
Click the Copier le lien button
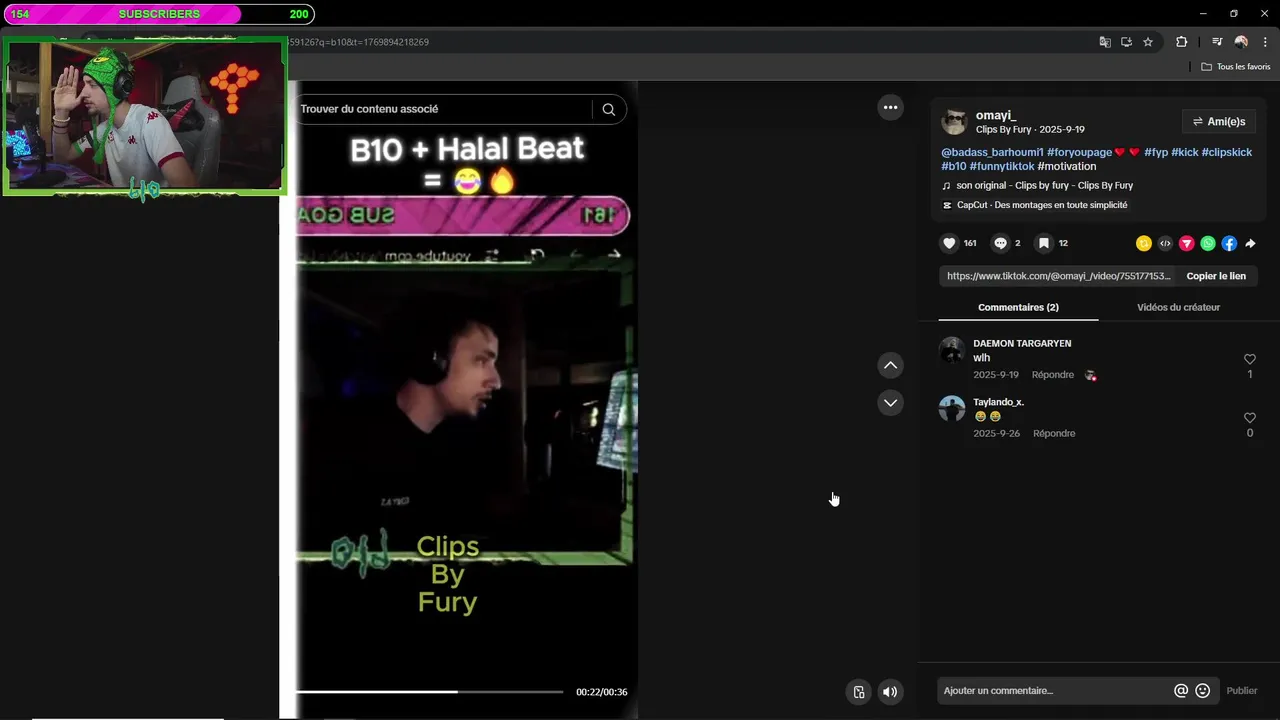coord(1216,276)
